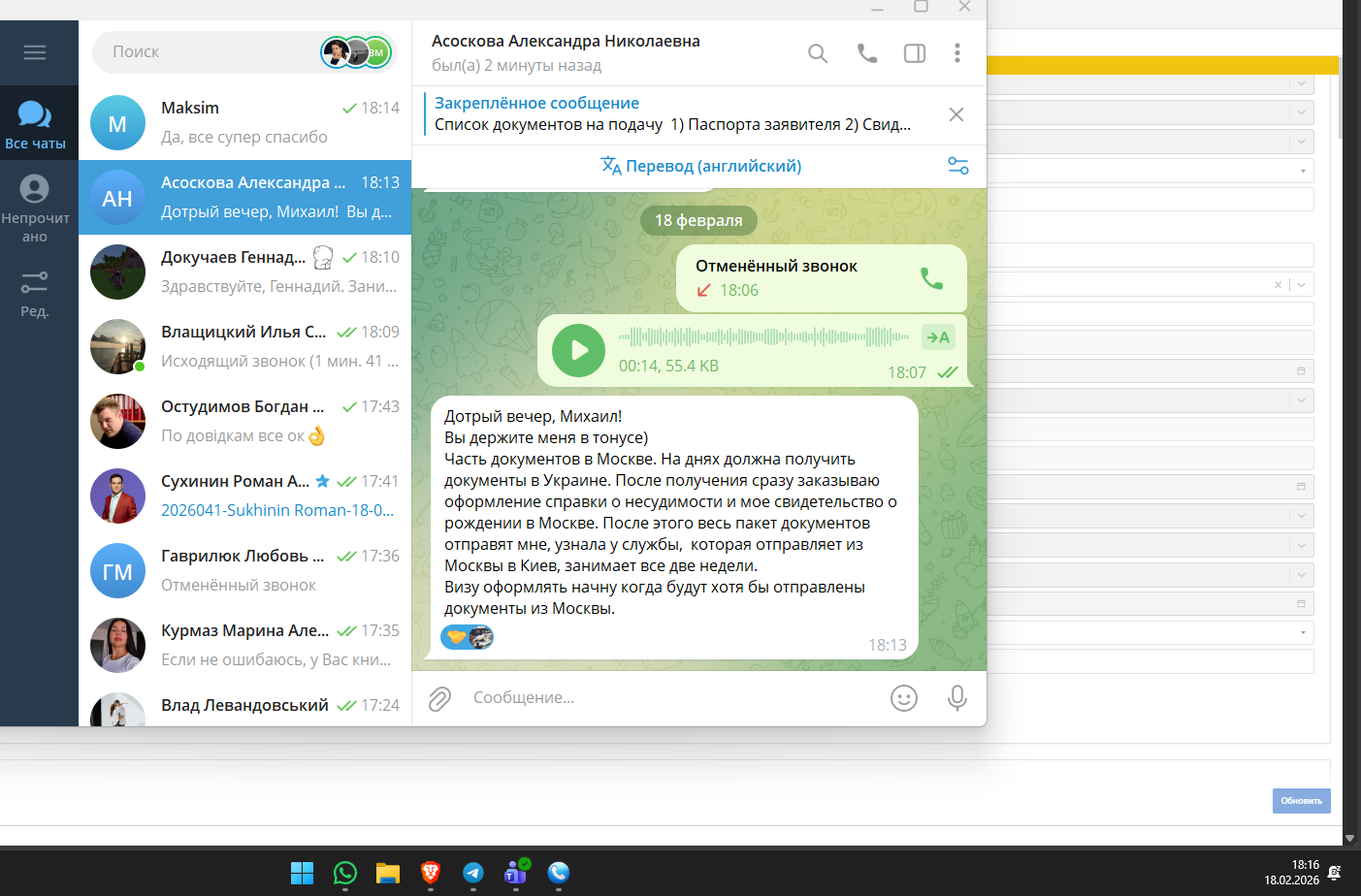Open the Telegram hamburger main menu
This screenshot has width=1361, height=896.
(35, 52)
